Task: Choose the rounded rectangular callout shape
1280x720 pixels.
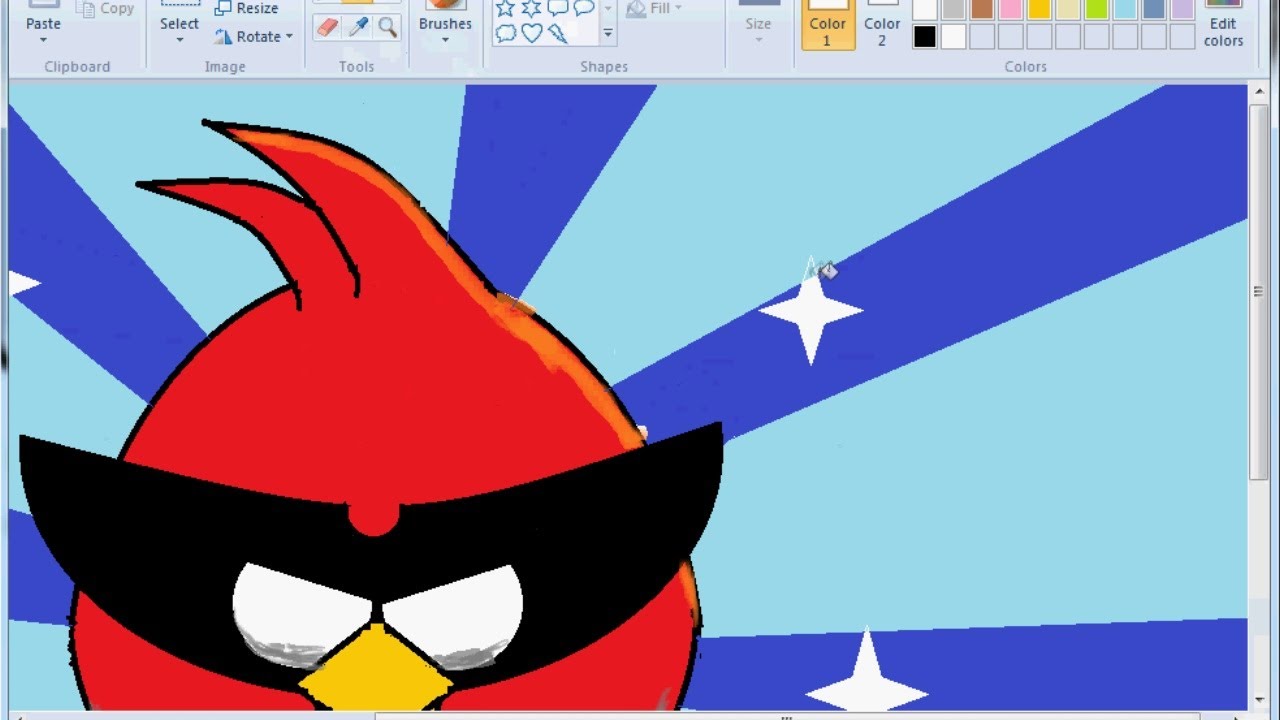Action: coord(558,9)
